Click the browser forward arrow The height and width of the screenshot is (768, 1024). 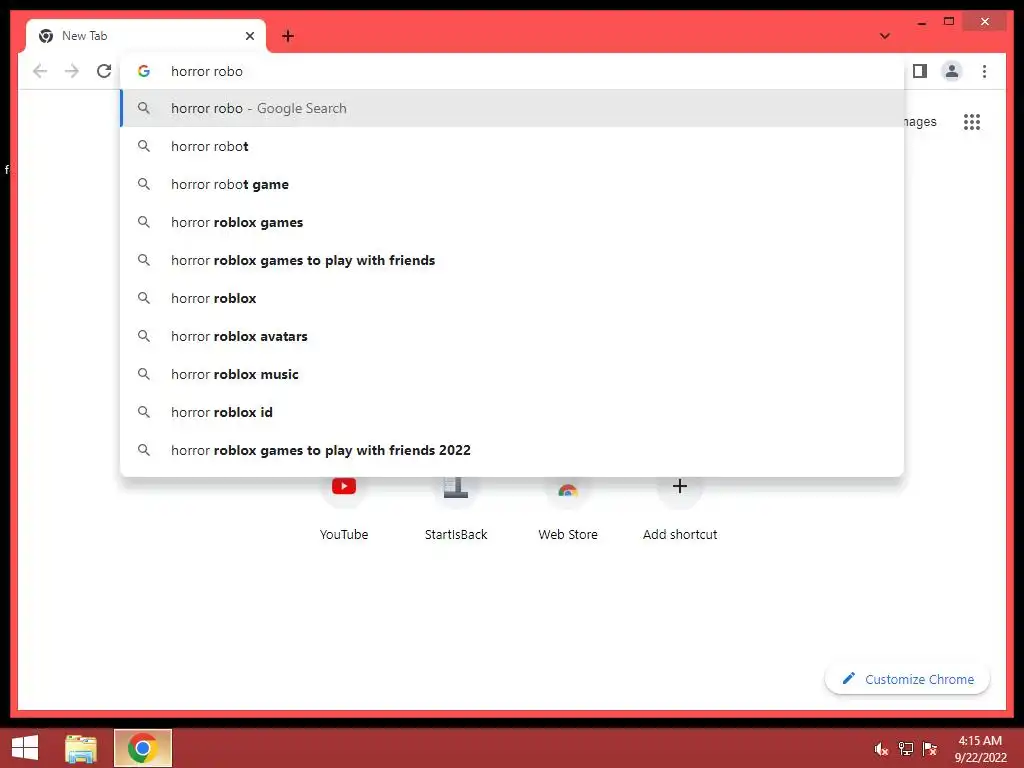72,71
